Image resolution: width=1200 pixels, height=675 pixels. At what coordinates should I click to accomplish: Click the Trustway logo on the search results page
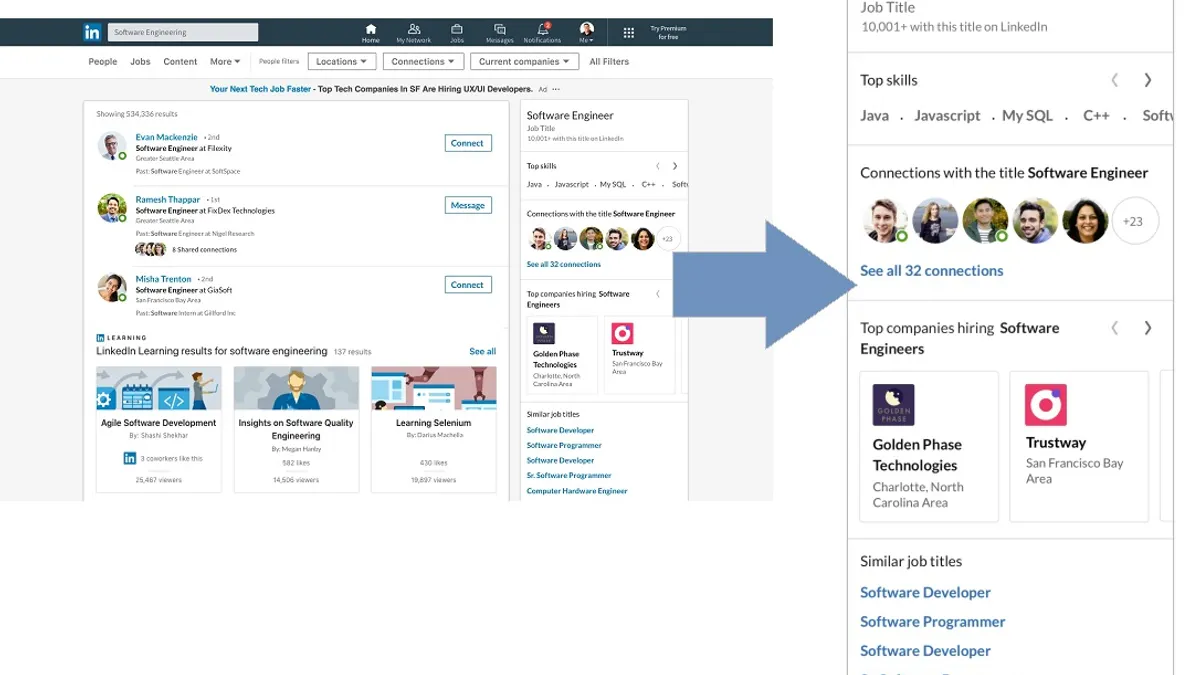pos(622,334)
